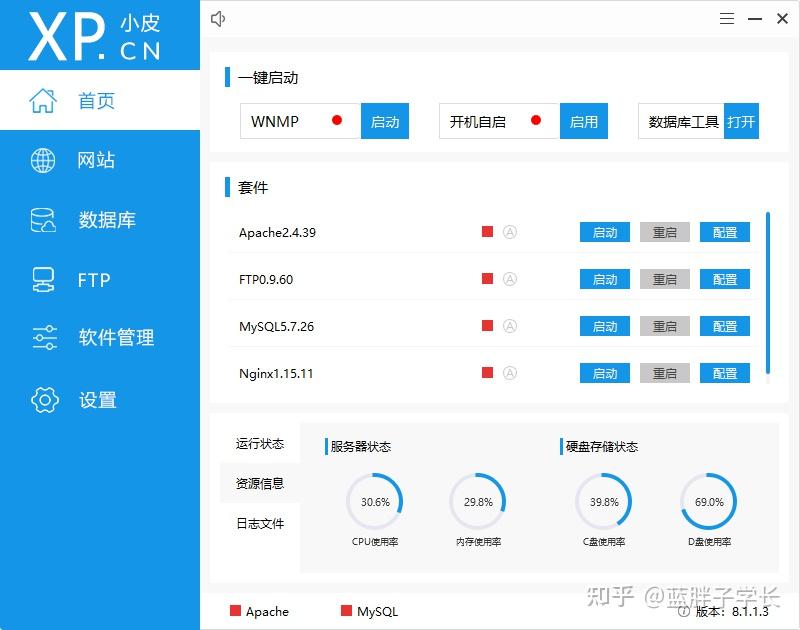
Task: Toggle the auto-start A icon for Apache2.4.39
Action: (x=510, y=232)
